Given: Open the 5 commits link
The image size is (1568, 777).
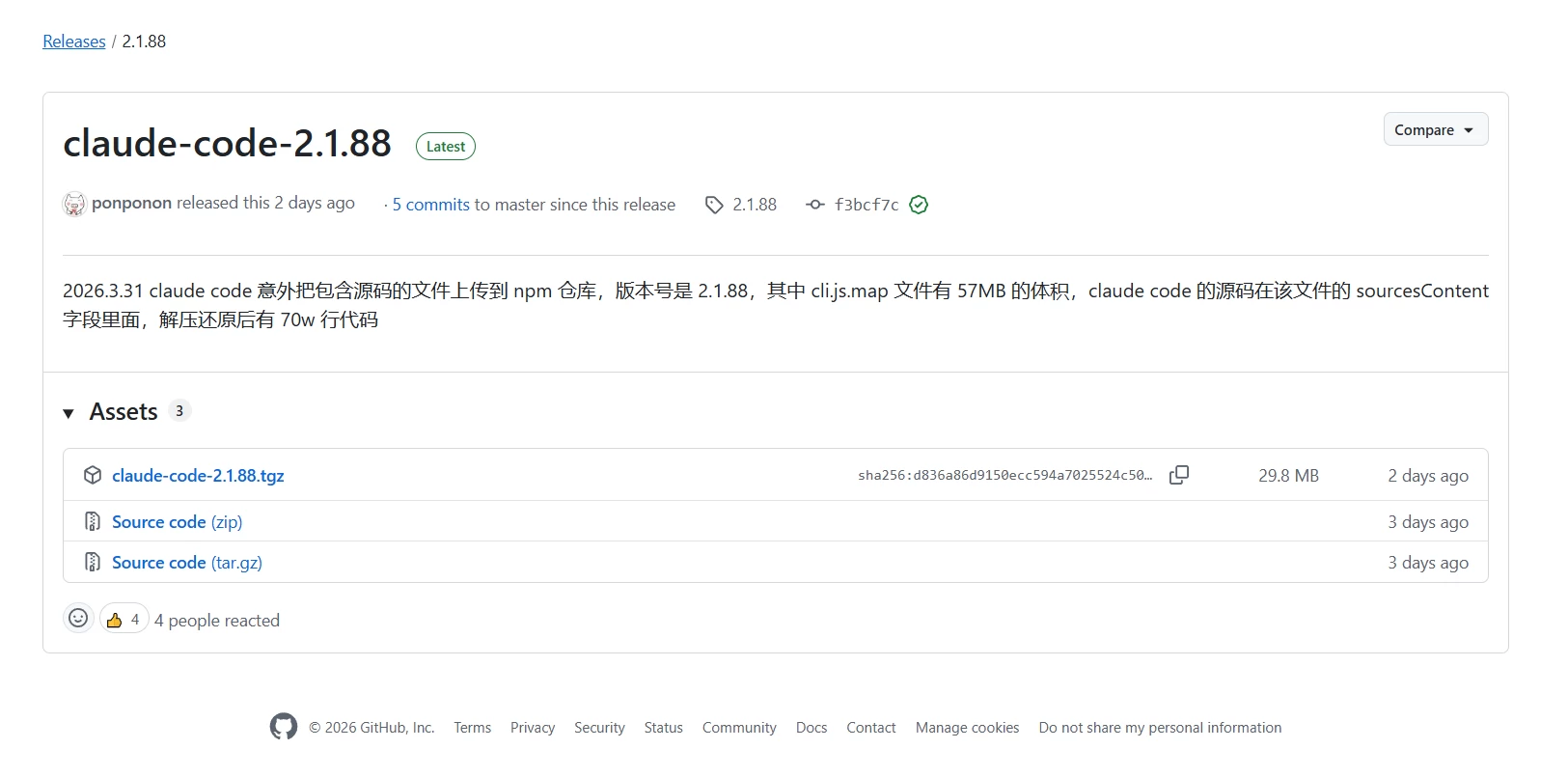Looking at the screenshot, I should coord(430,205).
